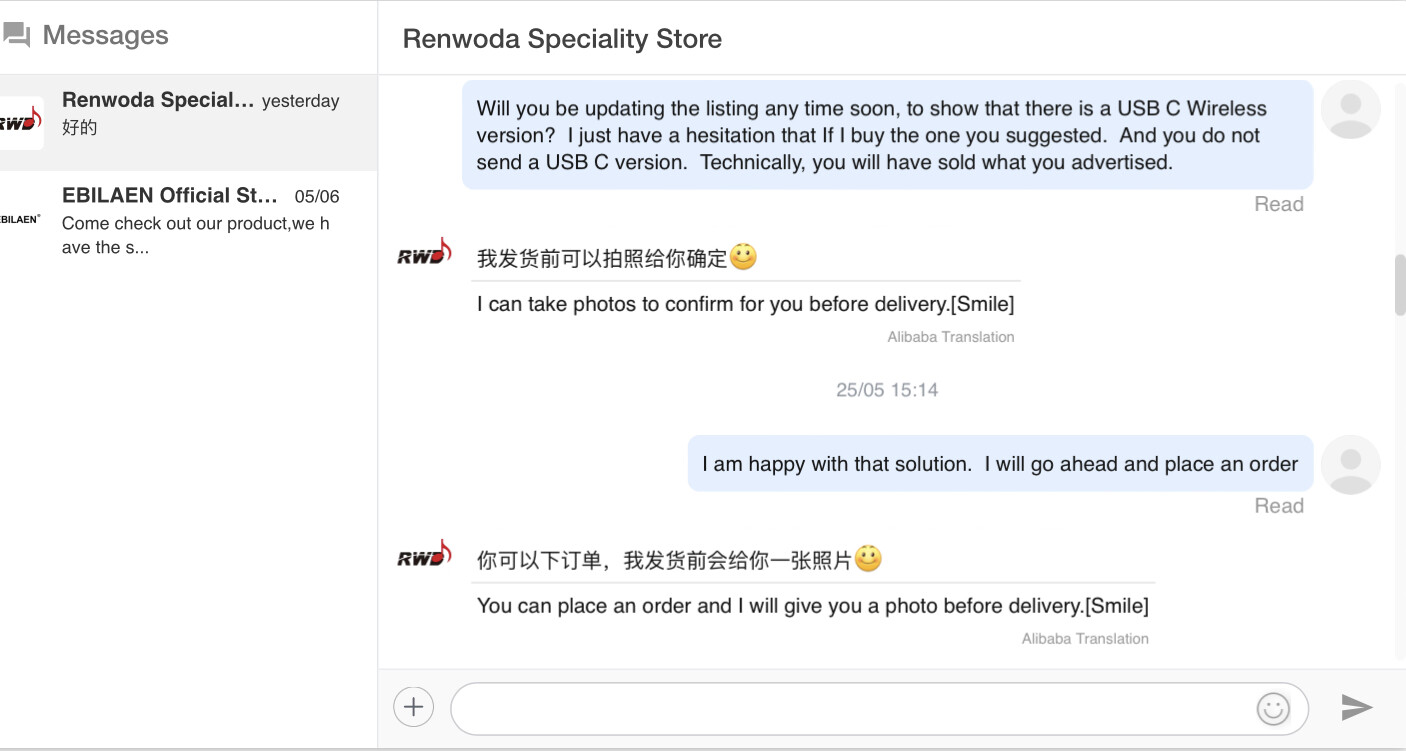Open the Renwoda Speciality Store conversation
Viewport: 1406px width, 751px height.
(x=189, y=123)
